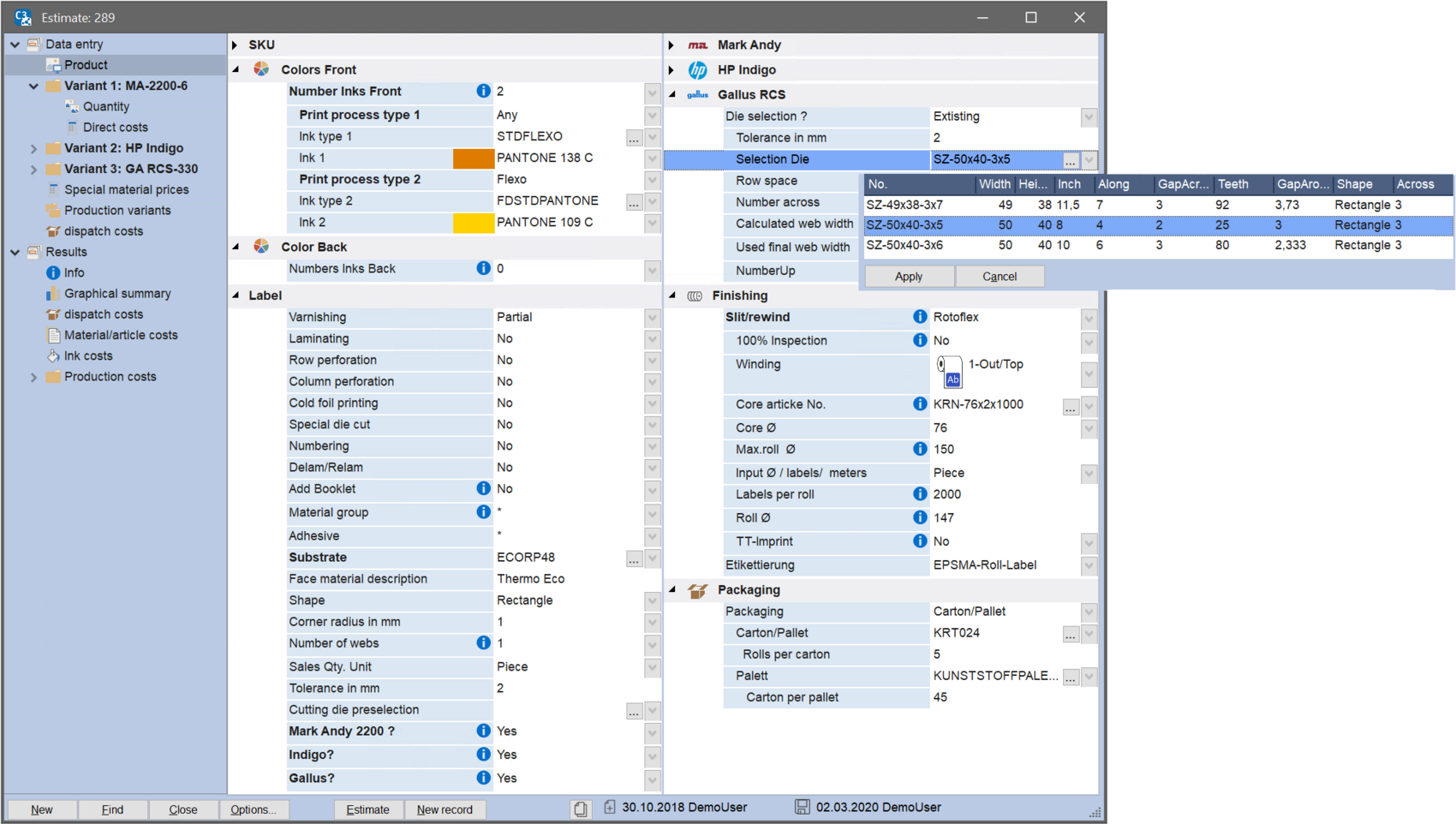Viewport: 1456px width, 824px height.
Task: Click info icon beside Number Inks Front
Action: (x=483, y=91)
